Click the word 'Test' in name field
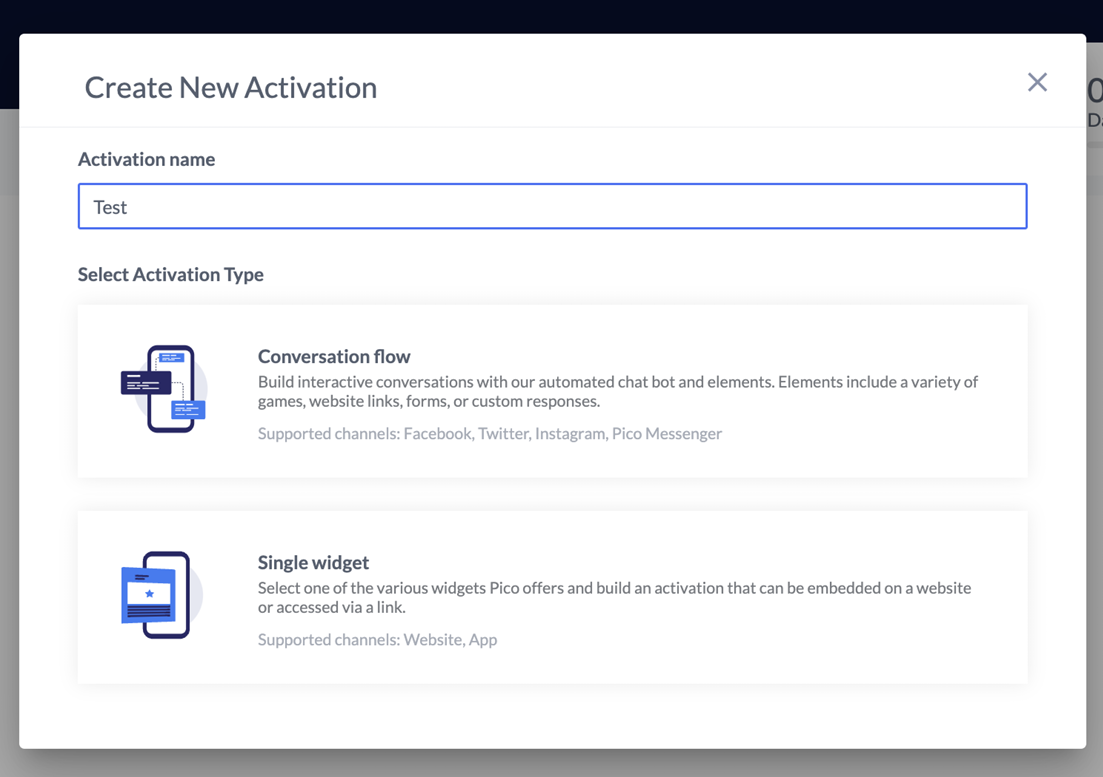Viewport: 1103px width, 777px height. coord(110,208)
